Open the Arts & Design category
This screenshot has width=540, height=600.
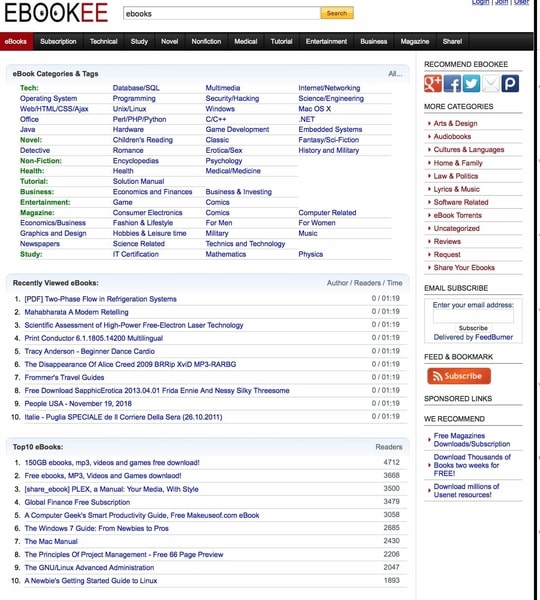[455, 123]
